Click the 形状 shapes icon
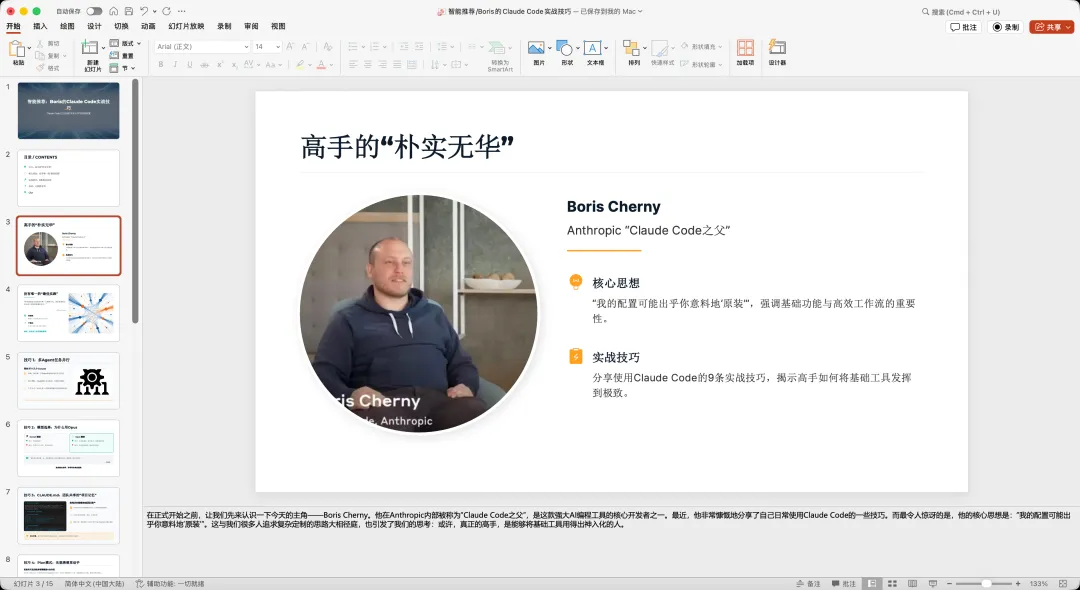 (564, 48)
